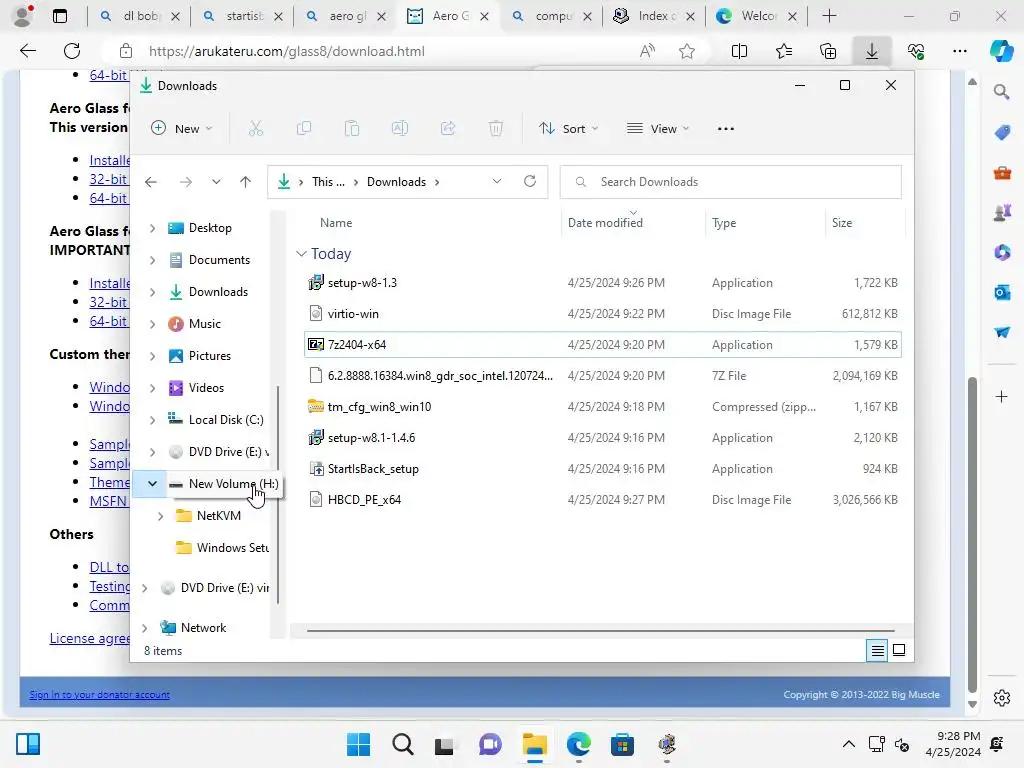Open Edge Browser essentials heart icon
This screenshot has width=1024, height=768.
(x=916, y=51)
